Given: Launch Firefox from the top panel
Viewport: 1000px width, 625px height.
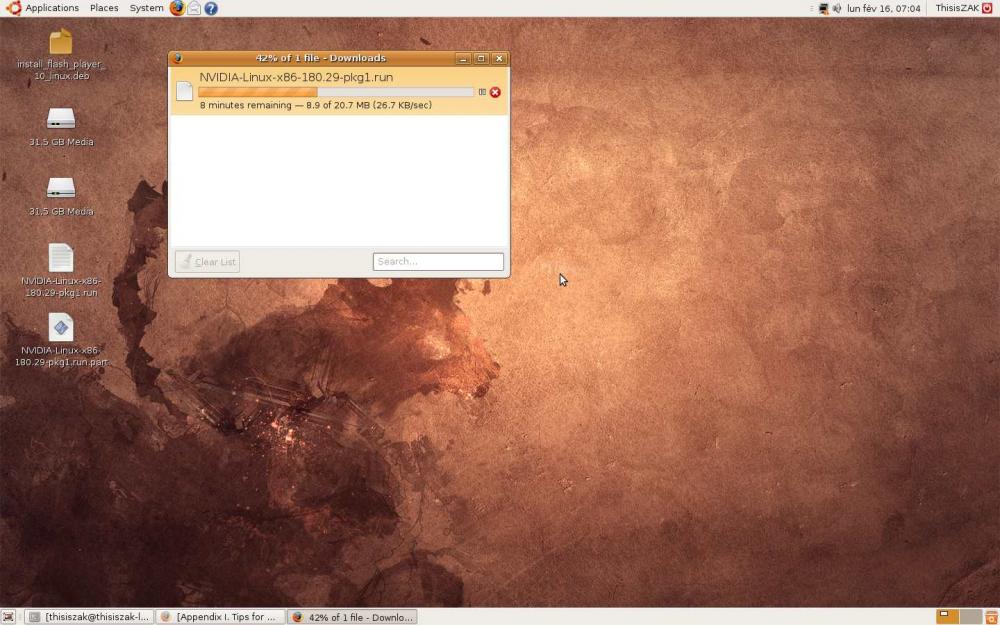Looking at the screenshot, I should (x=177, y=8).
